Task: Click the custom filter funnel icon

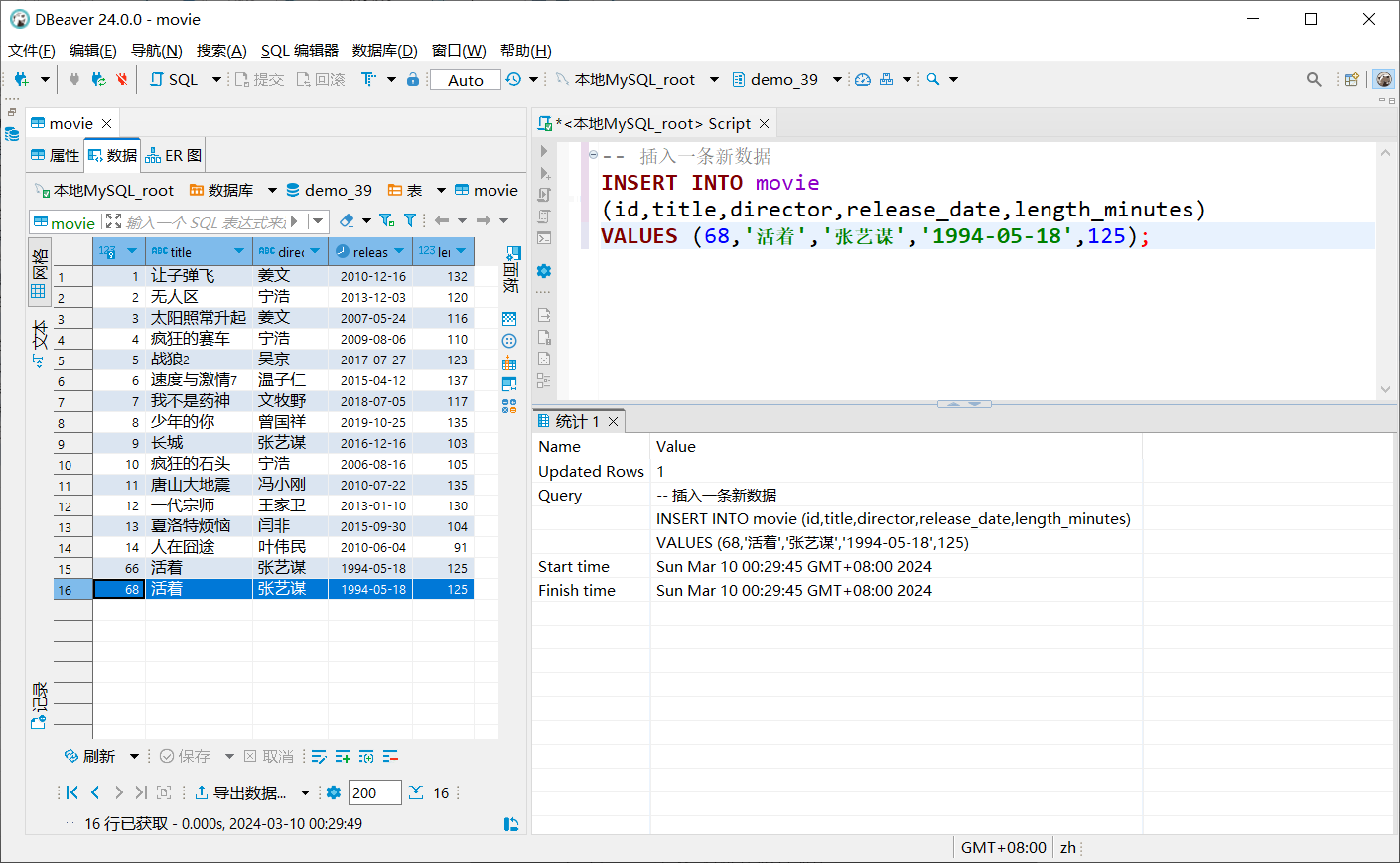Action: pos(410,220)
